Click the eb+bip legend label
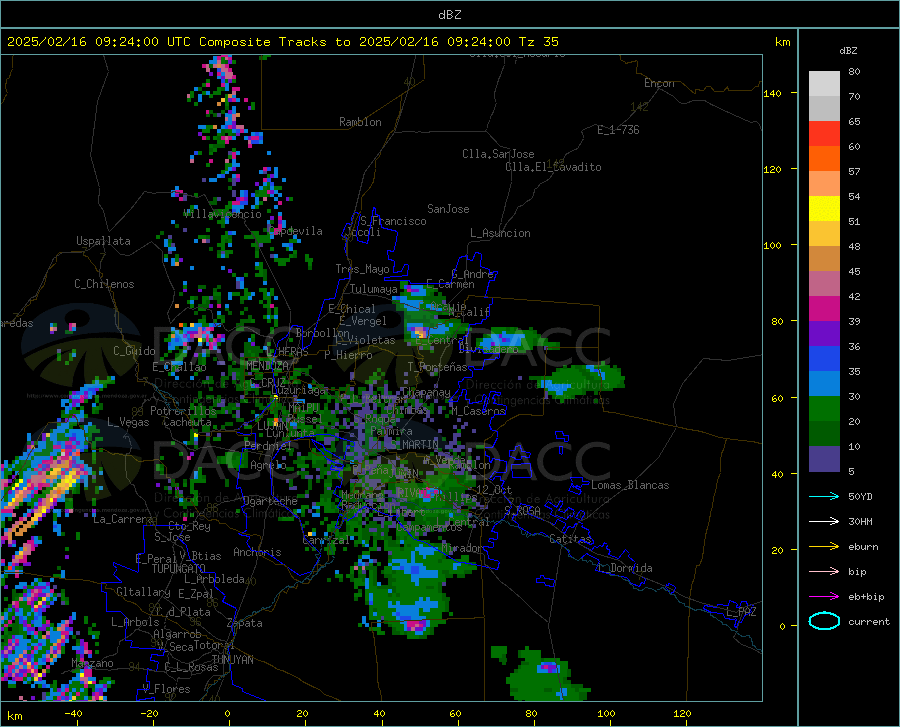Viewport: 900px width, 727px height. (x=866, y=597)
